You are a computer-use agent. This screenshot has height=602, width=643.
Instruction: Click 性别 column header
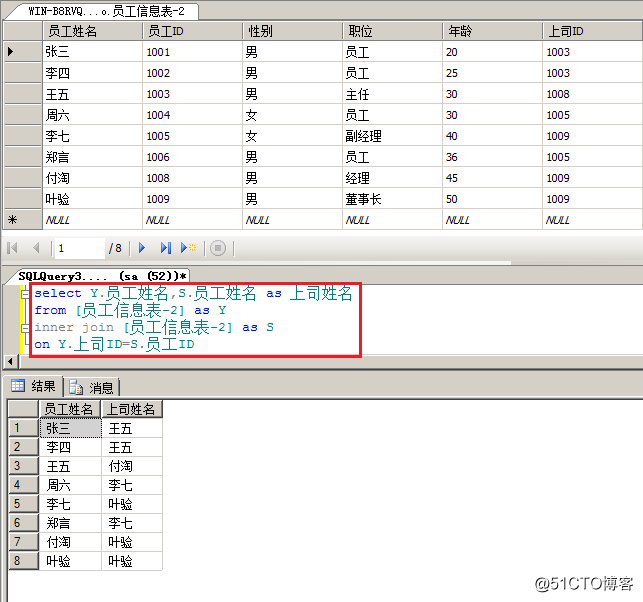point(293,31)
